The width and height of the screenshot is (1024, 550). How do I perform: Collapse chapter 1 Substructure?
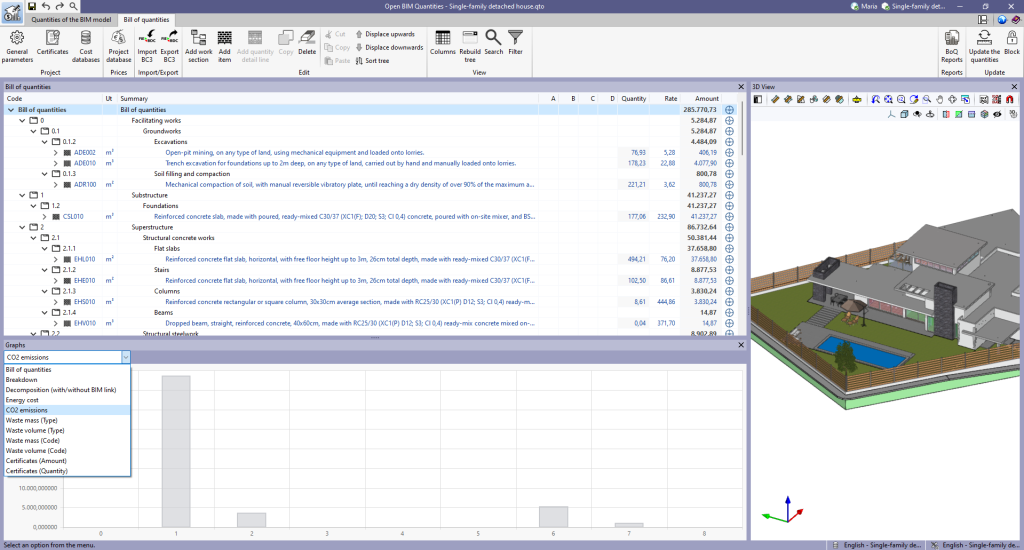click(x=22, y=195)
